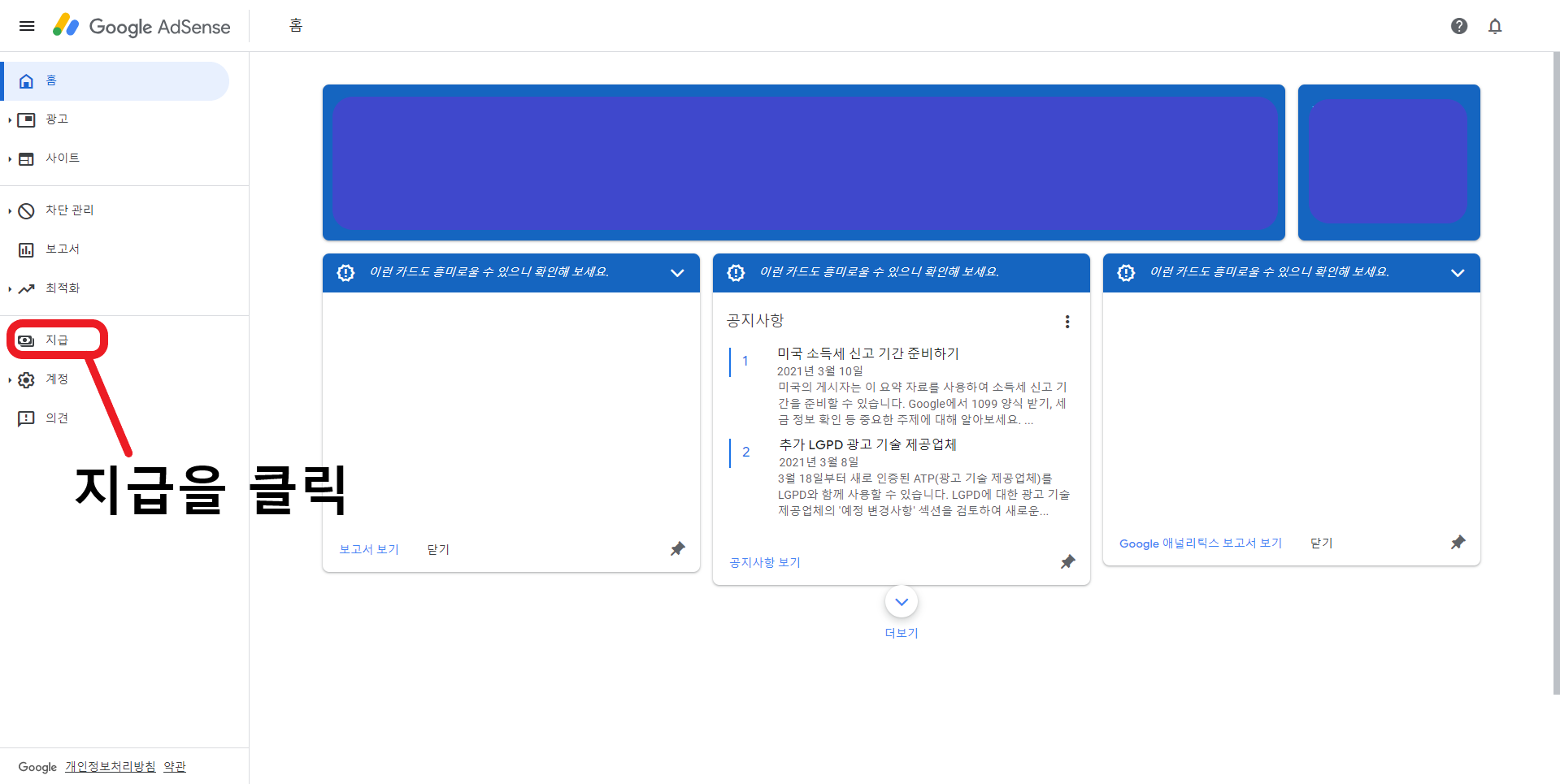Open the help question mark icon
The width and height of the screenshot is (1560, 784).
coord(1459,26)
